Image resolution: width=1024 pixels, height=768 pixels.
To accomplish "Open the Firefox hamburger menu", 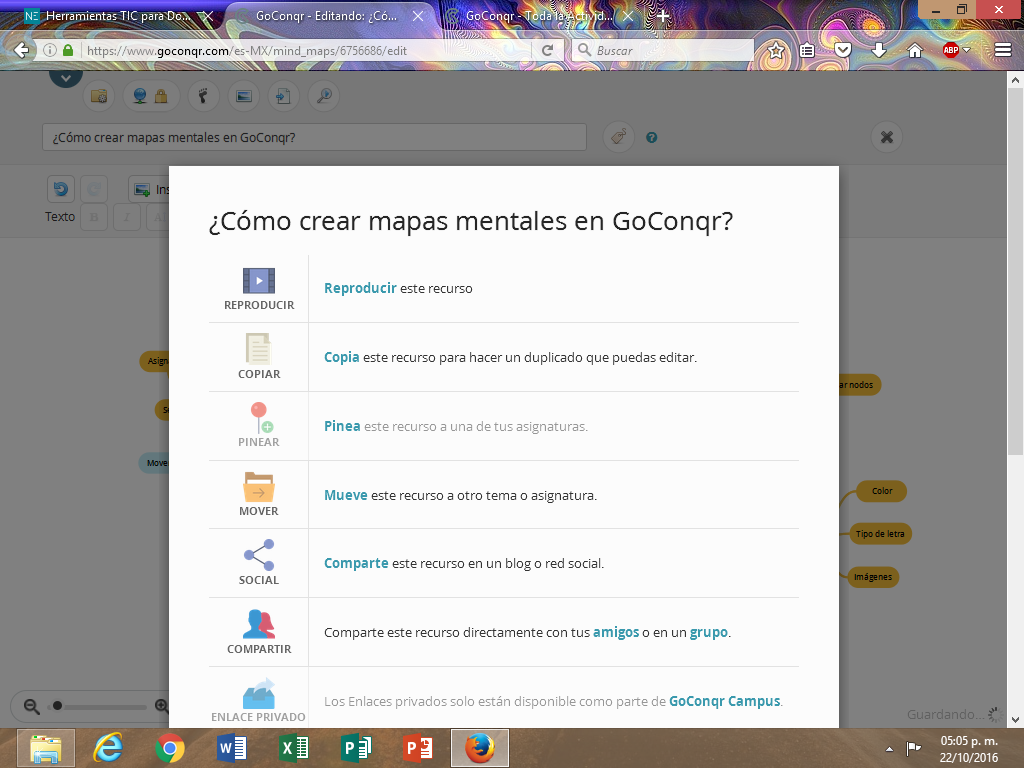I will pyautogui.click(x=1003, y=50).
